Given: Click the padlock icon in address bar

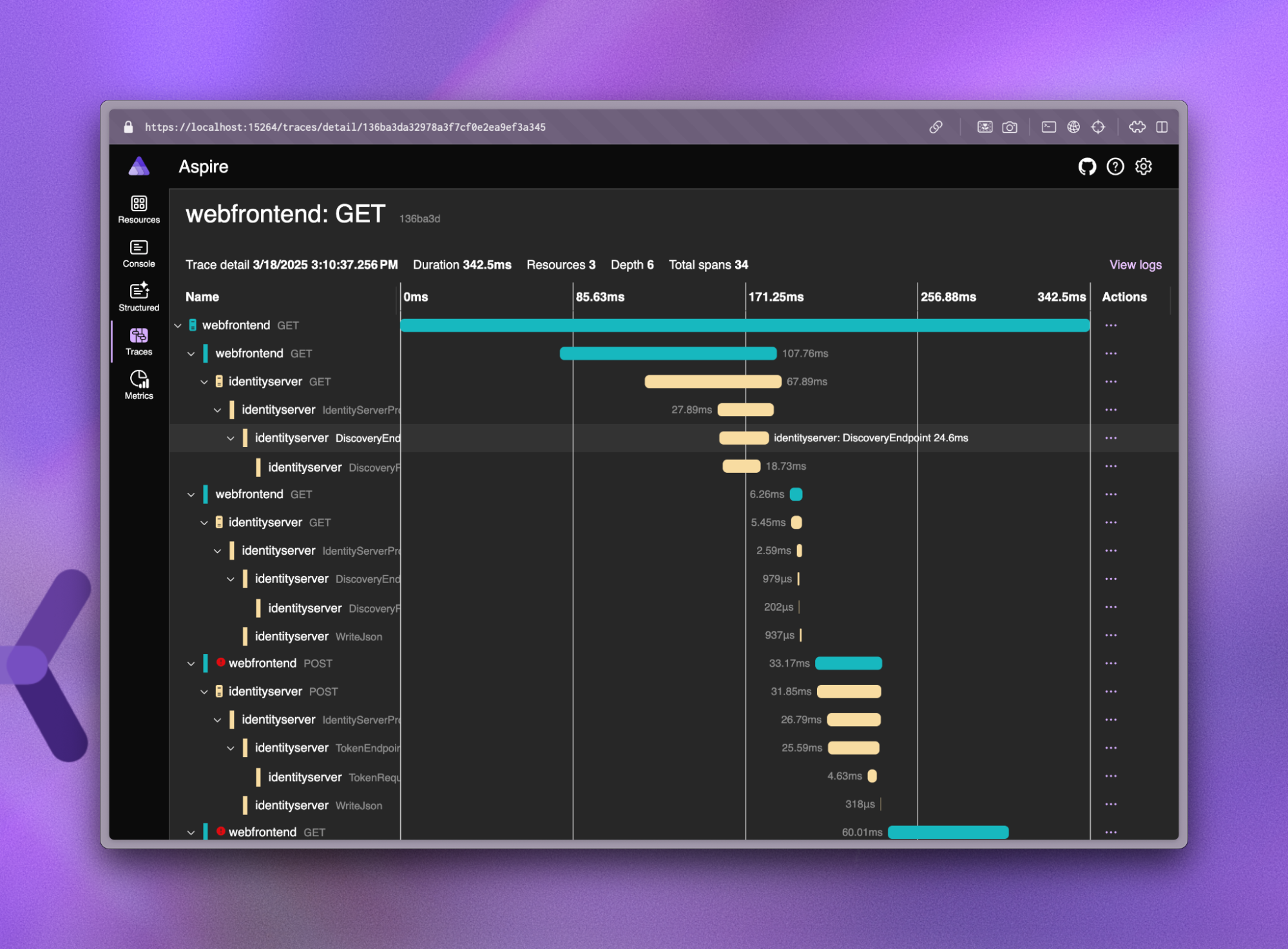Looking at the screenshot, I should tap(128, 127).
